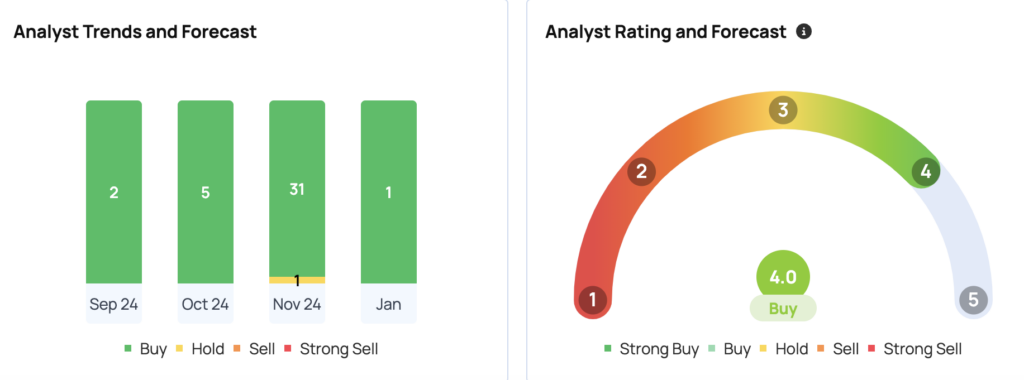Screen dimensions: 1024x380
Task: Toggle Hold legend in Analyst Rating panel
Action: [x=784, y=349]
